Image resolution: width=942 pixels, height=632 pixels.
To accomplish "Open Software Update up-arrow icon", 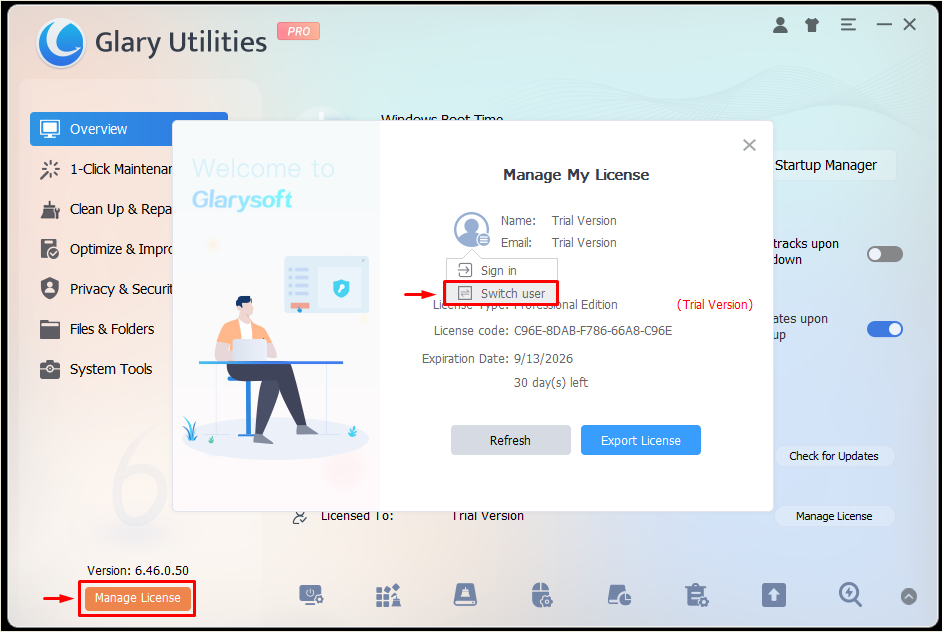I will 774,595.
